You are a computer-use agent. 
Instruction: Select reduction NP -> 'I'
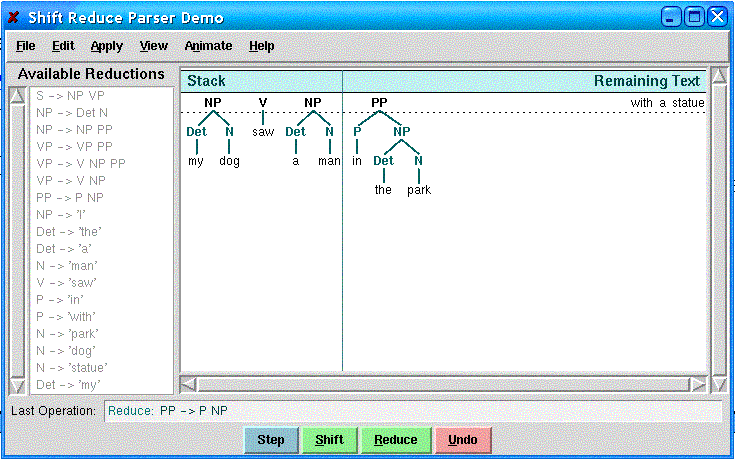point(60,215)
